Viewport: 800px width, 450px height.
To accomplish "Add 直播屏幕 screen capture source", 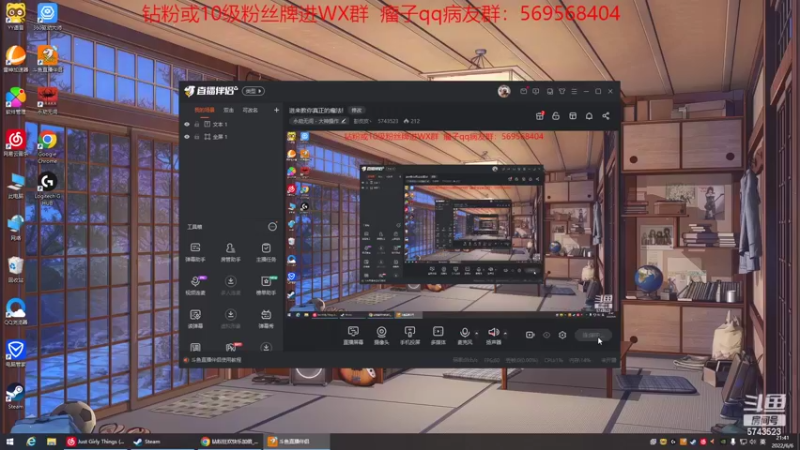I will (353, 336).
